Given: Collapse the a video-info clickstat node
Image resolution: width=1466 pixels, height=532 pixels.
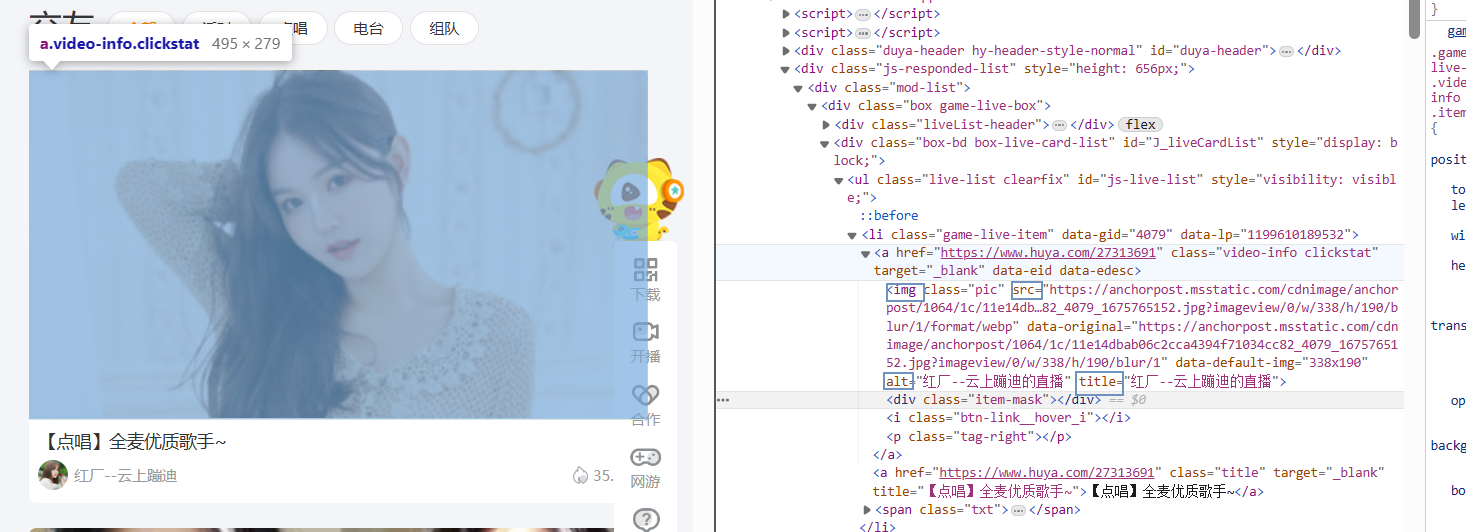Looking at the screenshot, I should [x=866, y=253].
